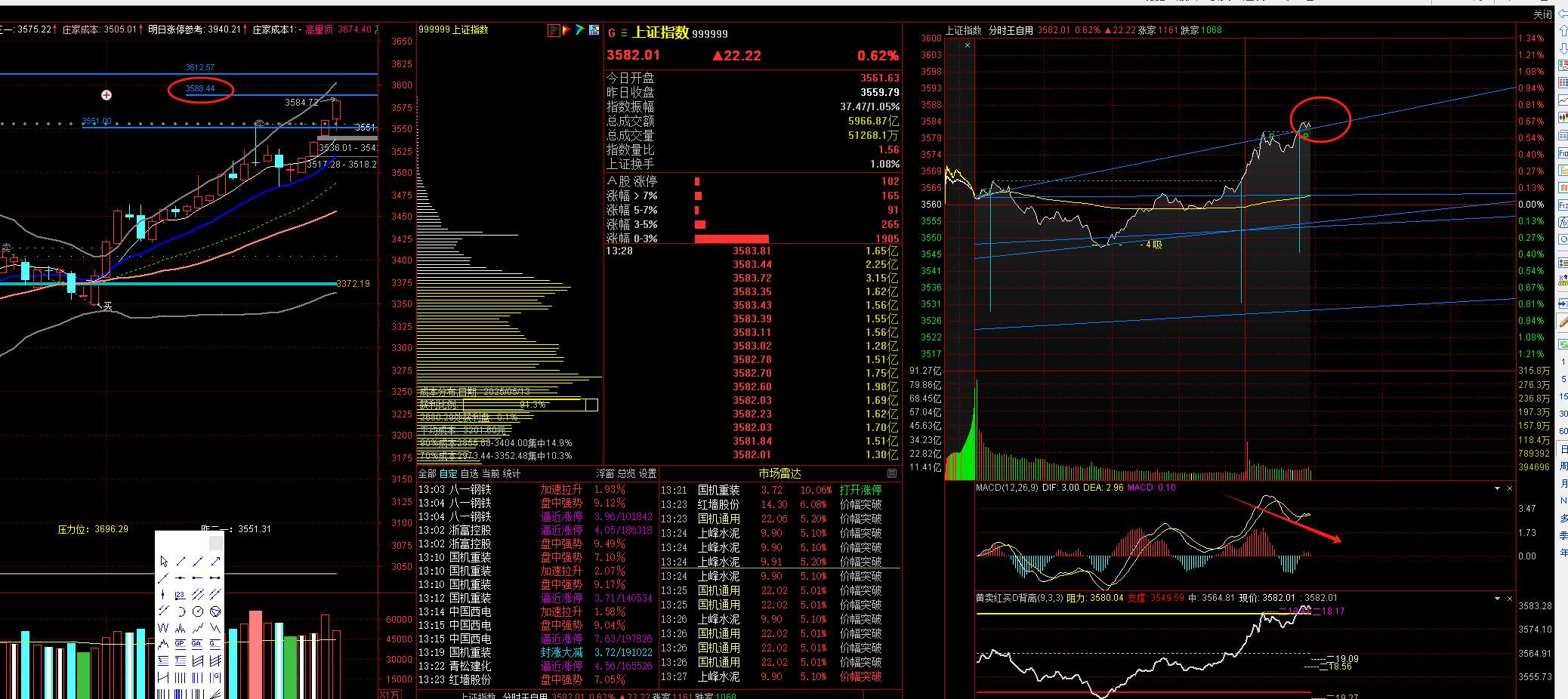Open the green list menu beside 上证指数
This screenshot has height=699, width=1568.
[x=624, y=33]
